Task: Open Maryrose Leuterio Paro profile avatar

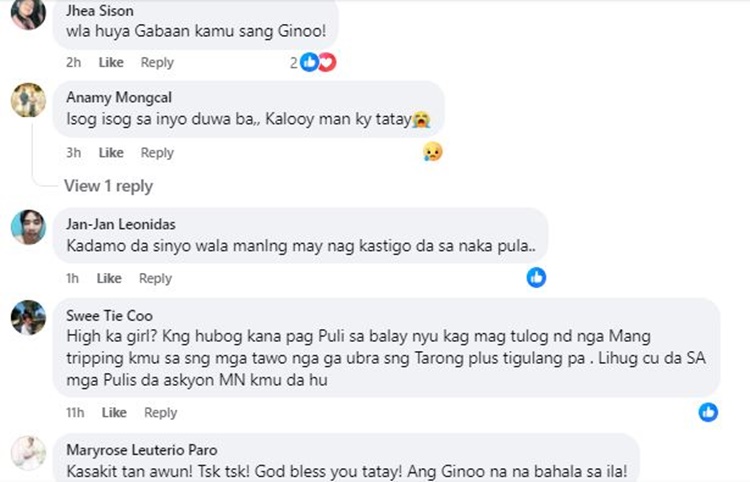Action: 28,453
